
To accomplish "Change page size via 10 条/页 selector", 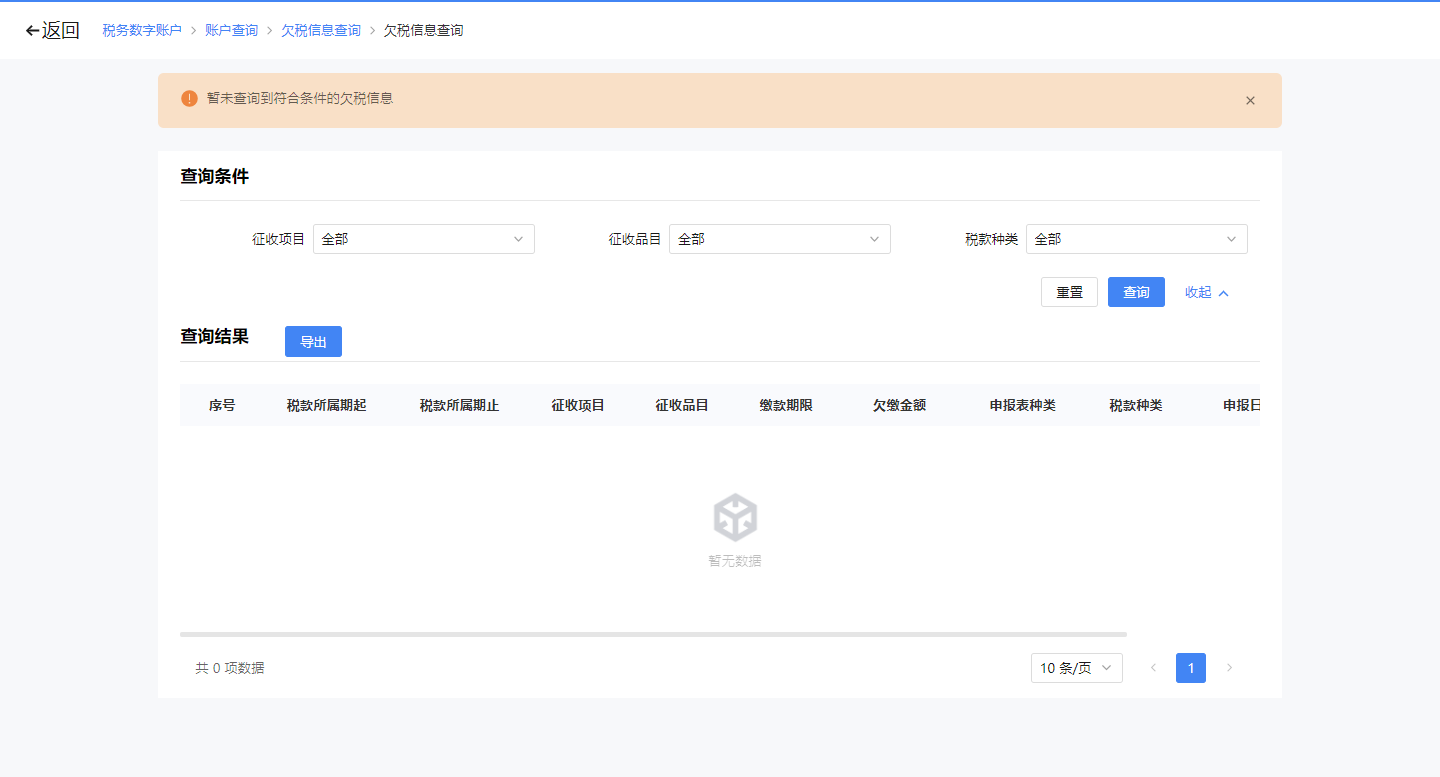I will point(1076,668).
